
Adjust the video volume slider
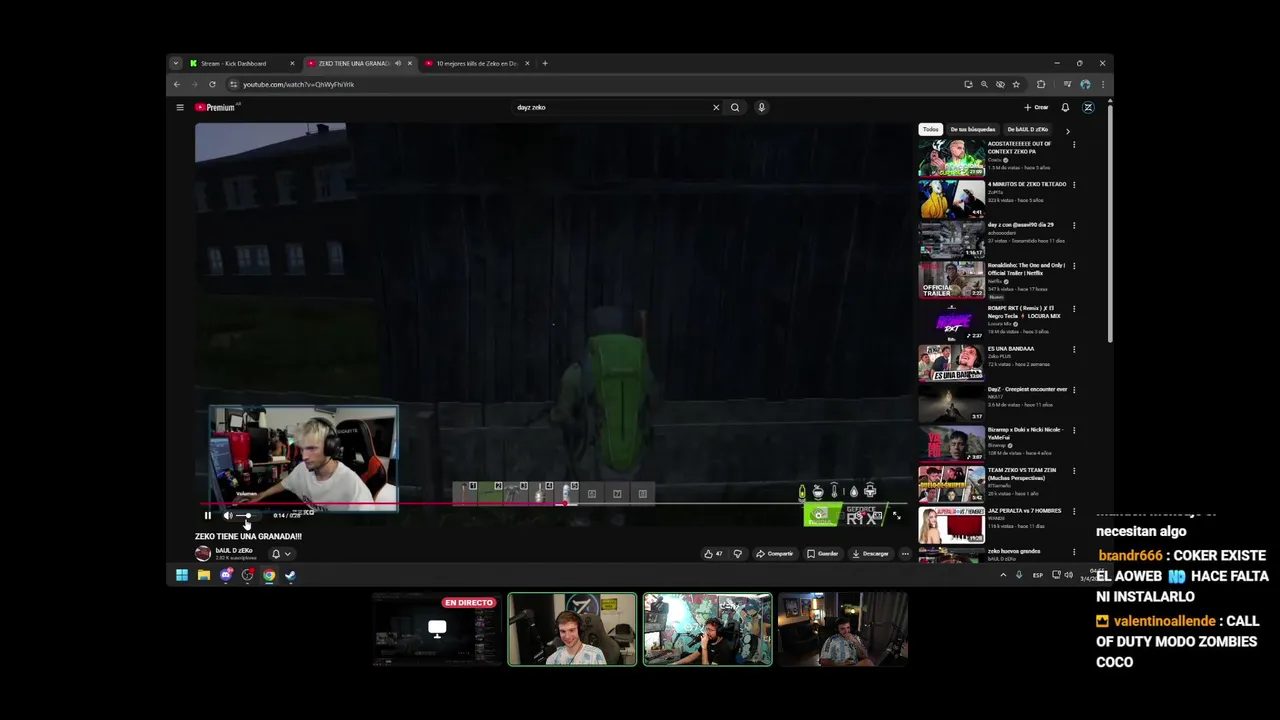point(245,515)
